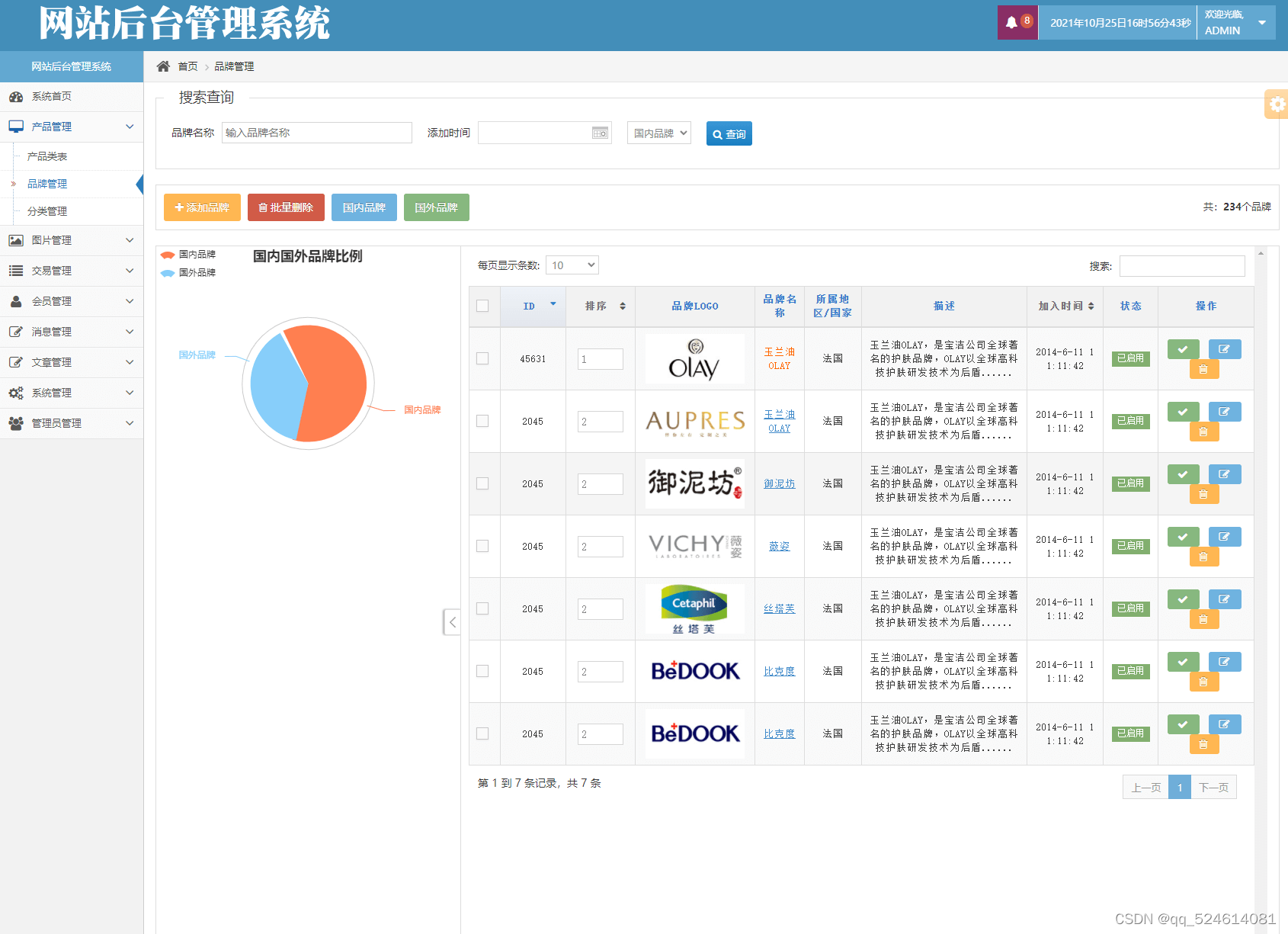Screen dimensions: 1288x934
Task: Focus the table 搜索 input box
Action: [x=1182, y=266]
